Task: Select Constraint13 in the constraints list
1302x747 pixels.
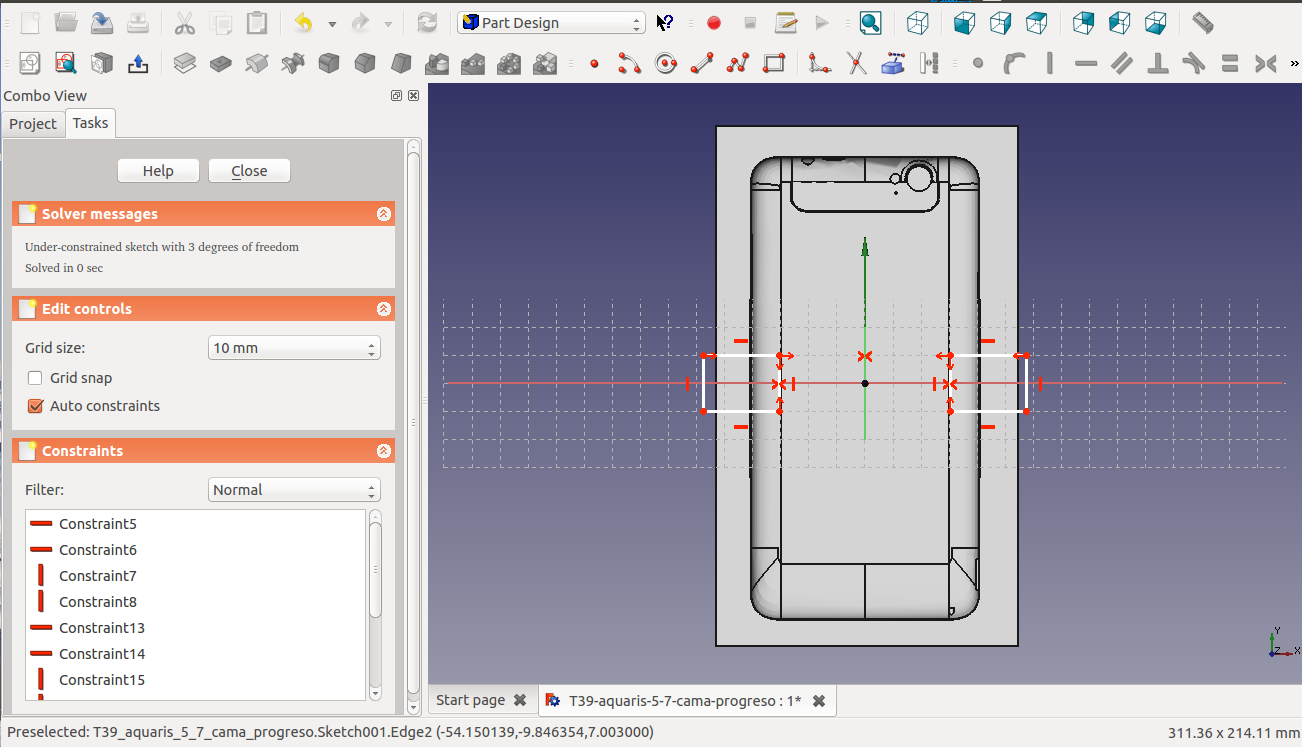Action: 102,628
